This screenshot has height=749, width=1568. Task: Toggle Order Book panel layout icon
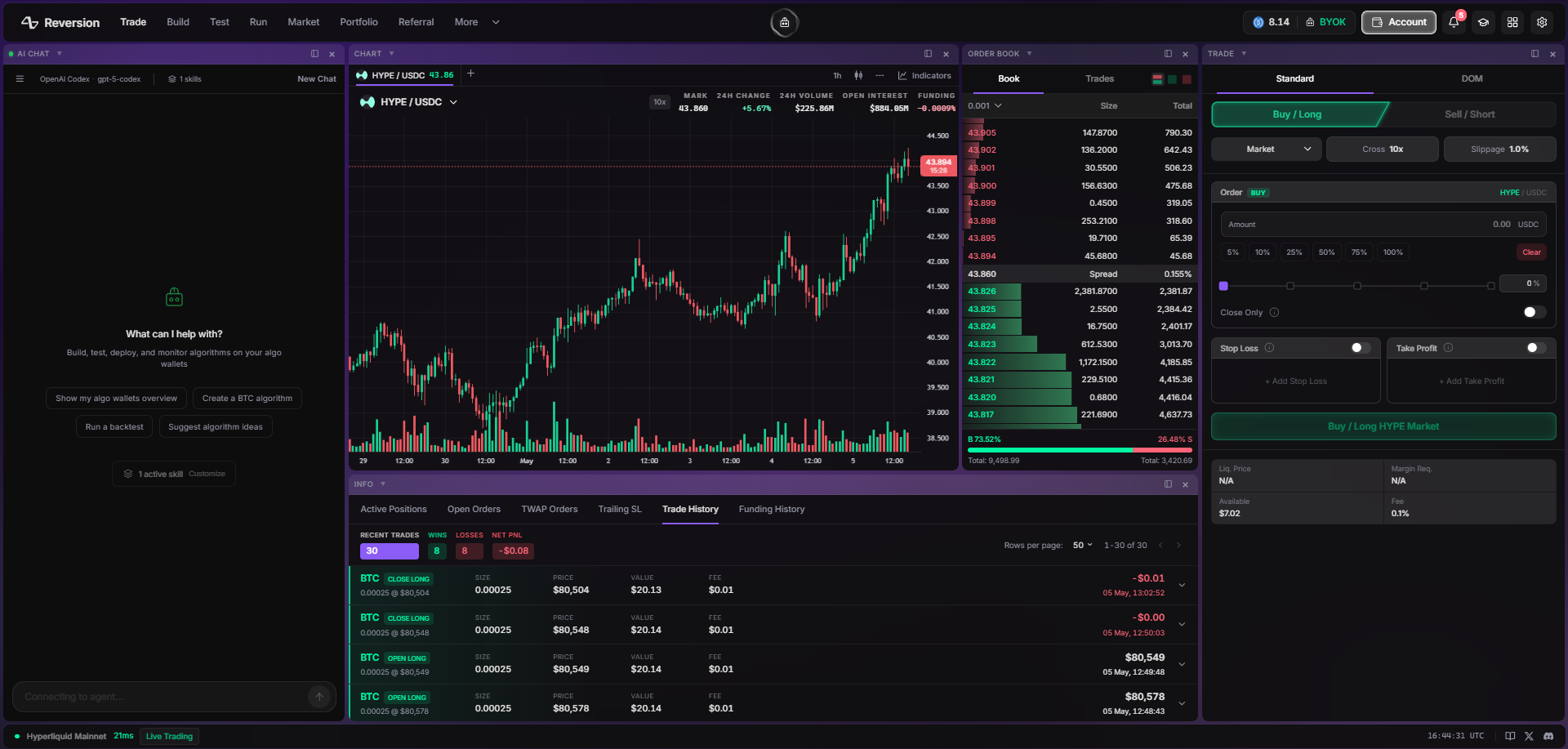1168,54
